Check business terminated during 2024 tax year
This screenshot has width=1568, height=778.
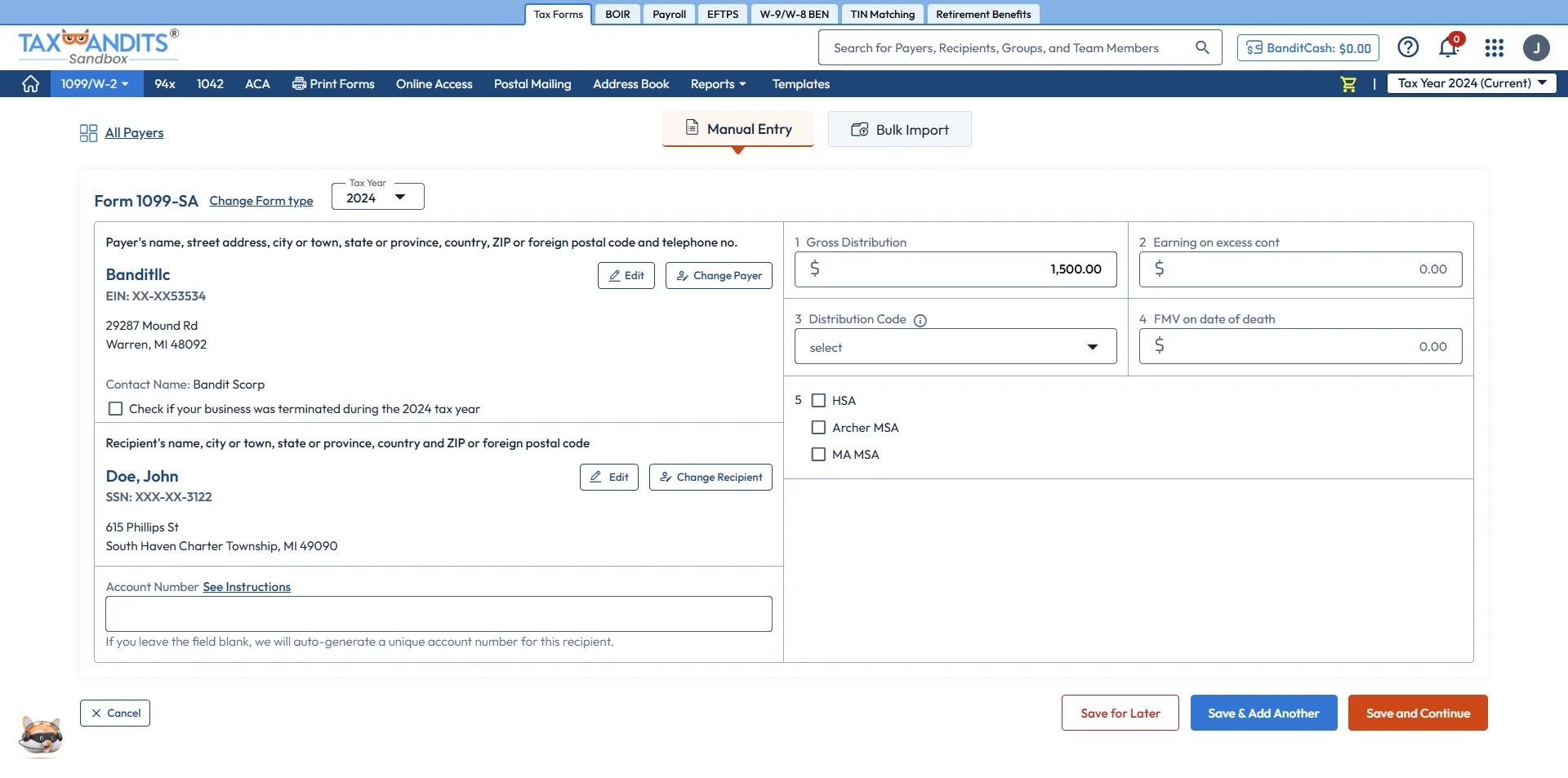(x=115, y=408)
